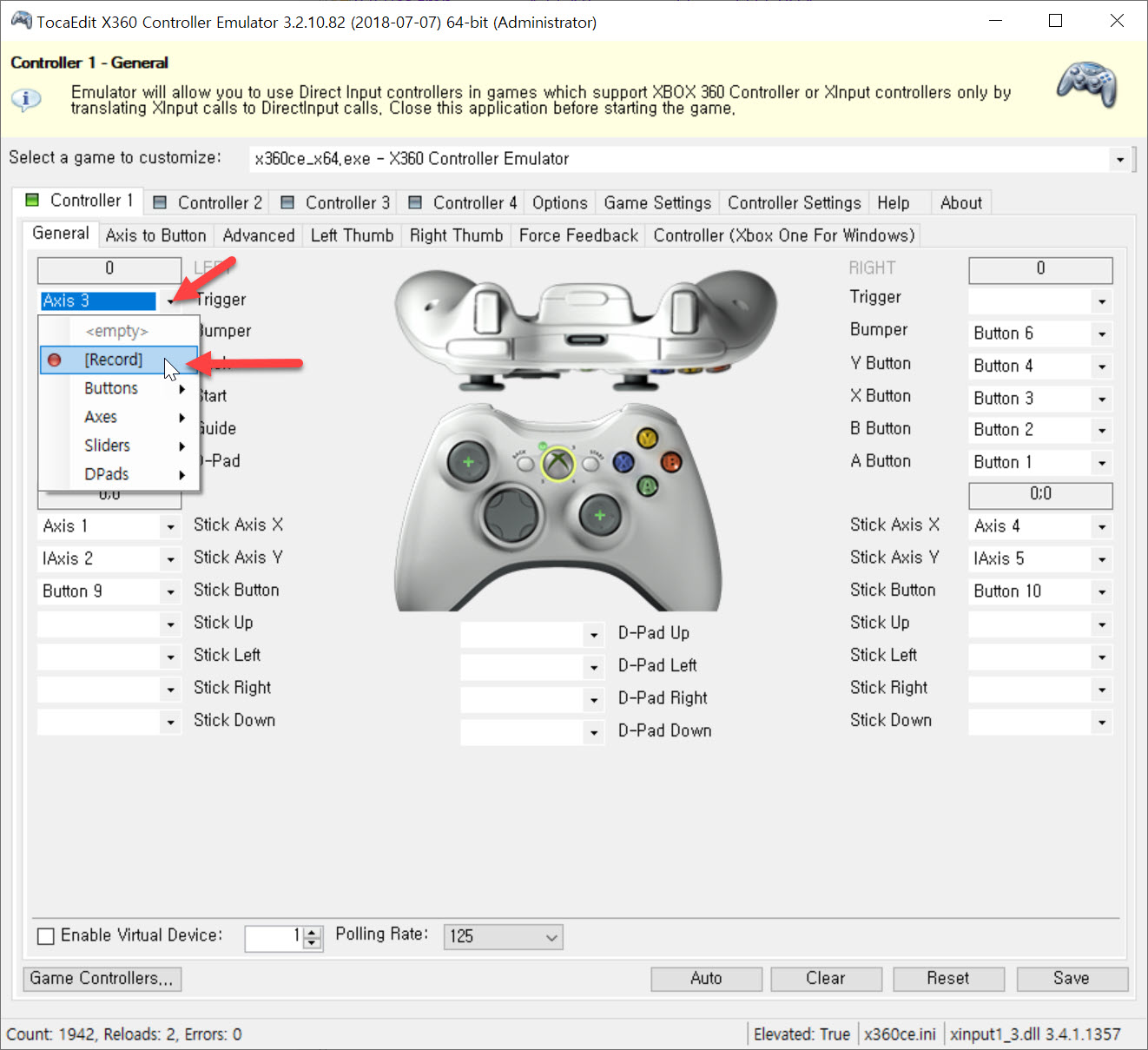This screenshot has height=1050, width=1148.
Task: Toggle Enable Virtual Device checkbox
Action: tap(46, 936)
